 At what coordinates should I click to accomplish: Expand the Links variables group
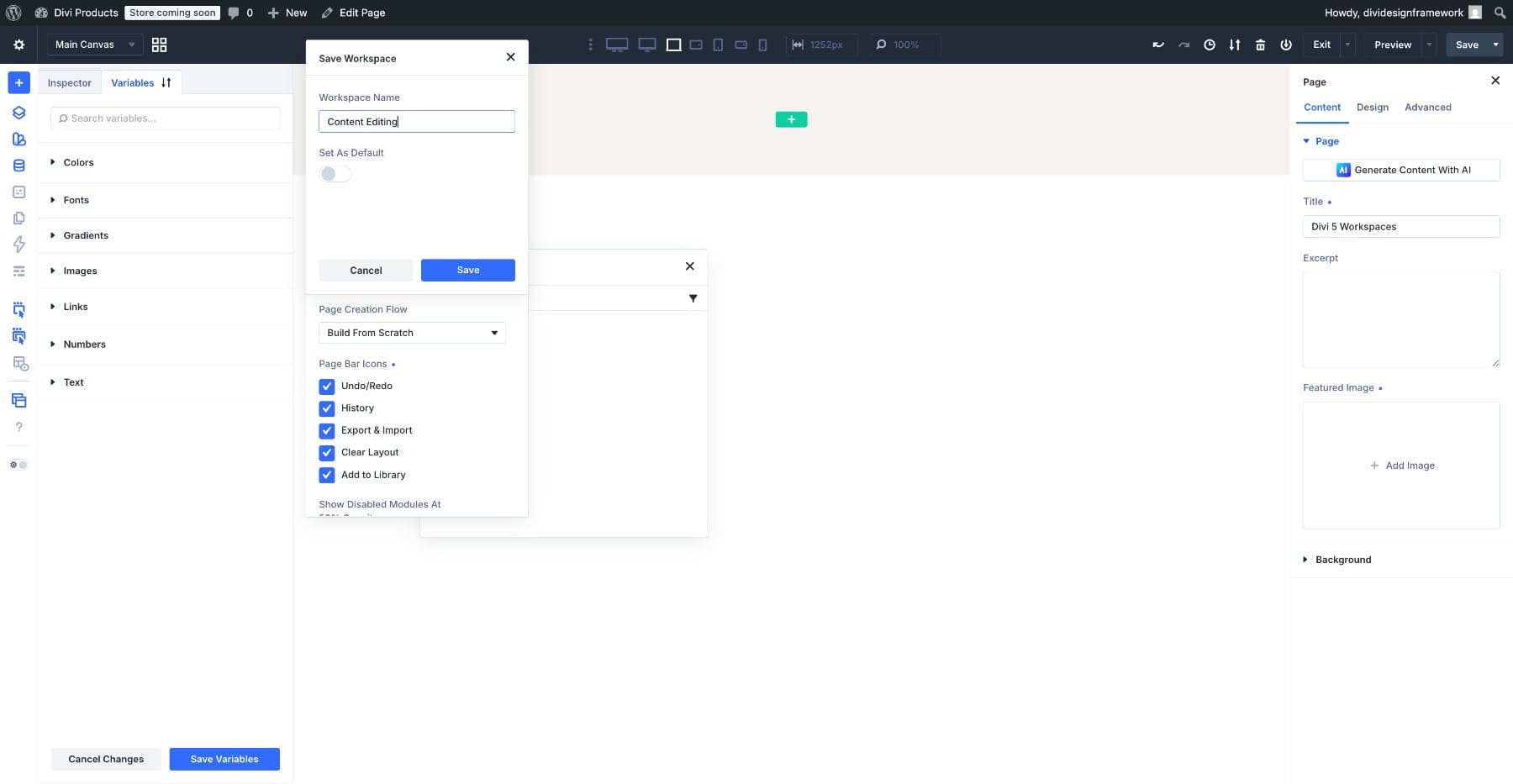165,307
